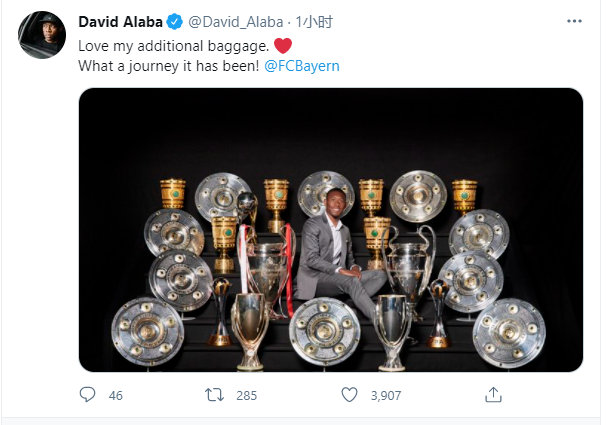This screenshot has height=425, width=606.
Task: Click the reply speech bubble icon
Action: pos(87,395)
